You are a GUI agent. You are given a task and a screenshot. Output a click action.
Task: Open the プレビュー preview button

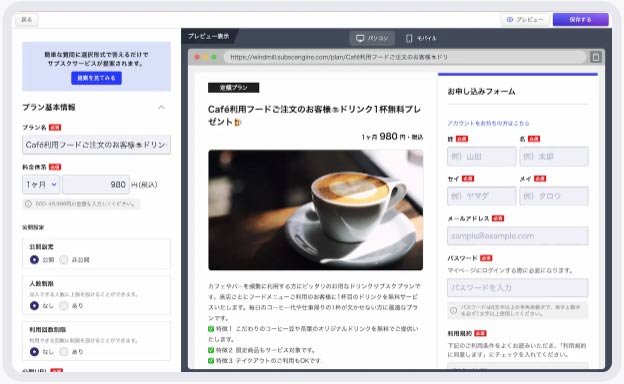[525, 19]
